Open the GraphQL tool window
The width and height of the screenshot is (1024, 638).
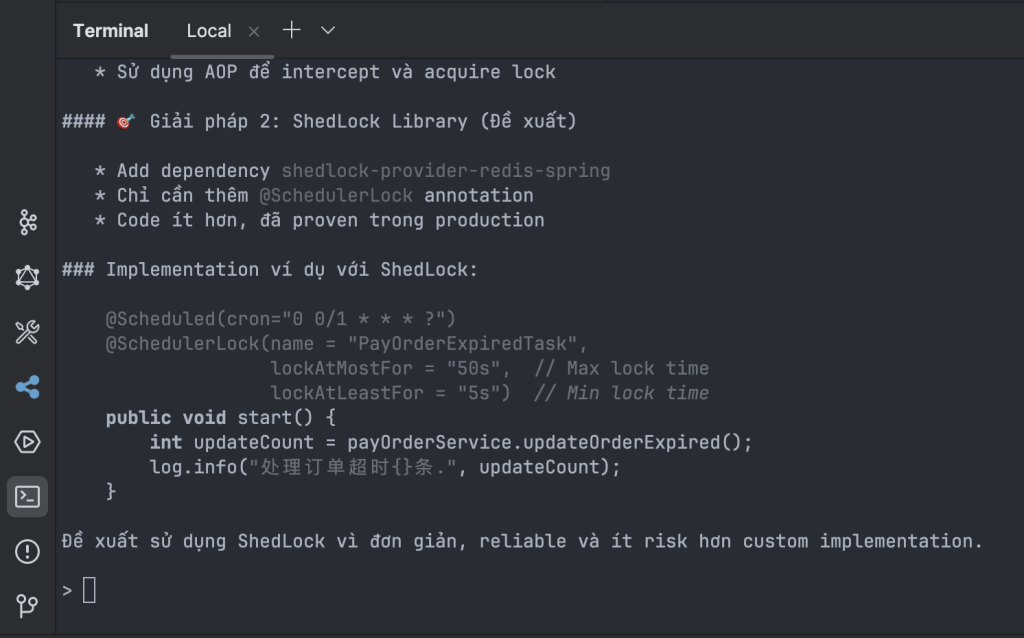point(28,277)
